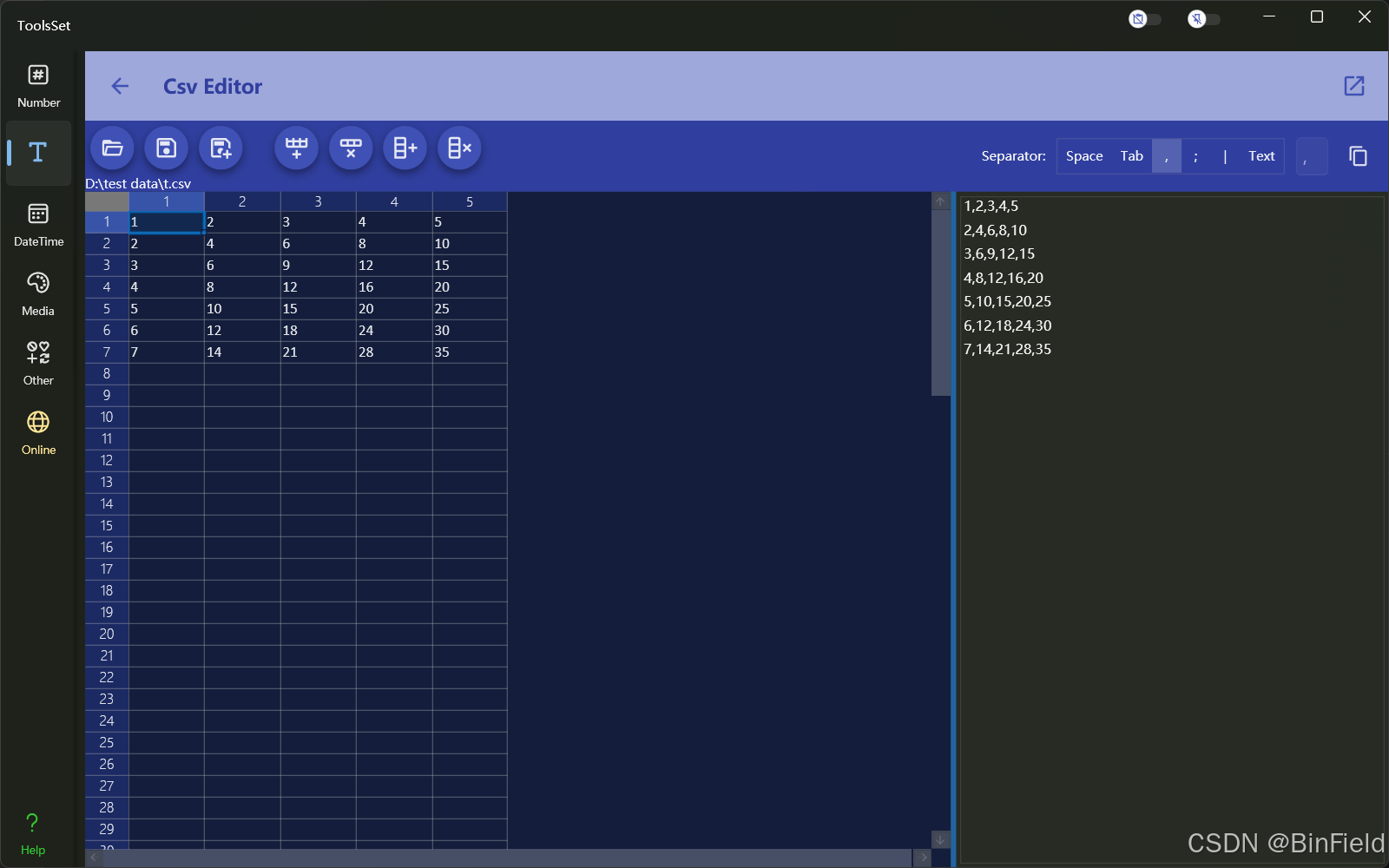Go back using the arrow icon

tap(120, 86)
